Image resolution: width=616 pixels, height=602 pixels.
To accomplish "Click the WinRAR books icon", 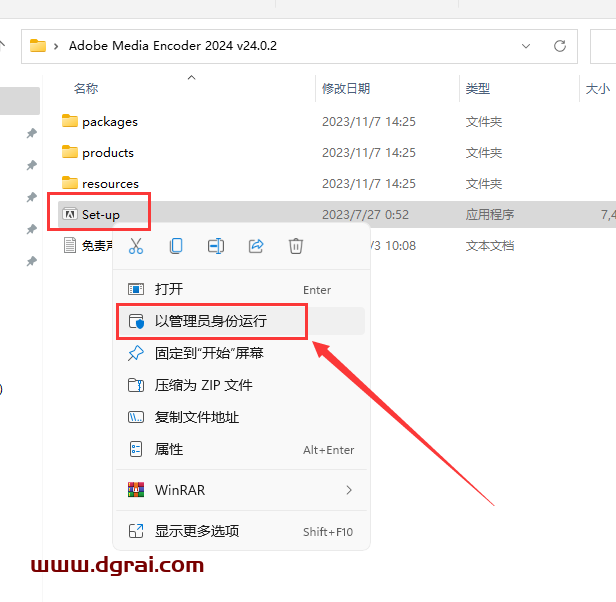I will tap(136, 490).
